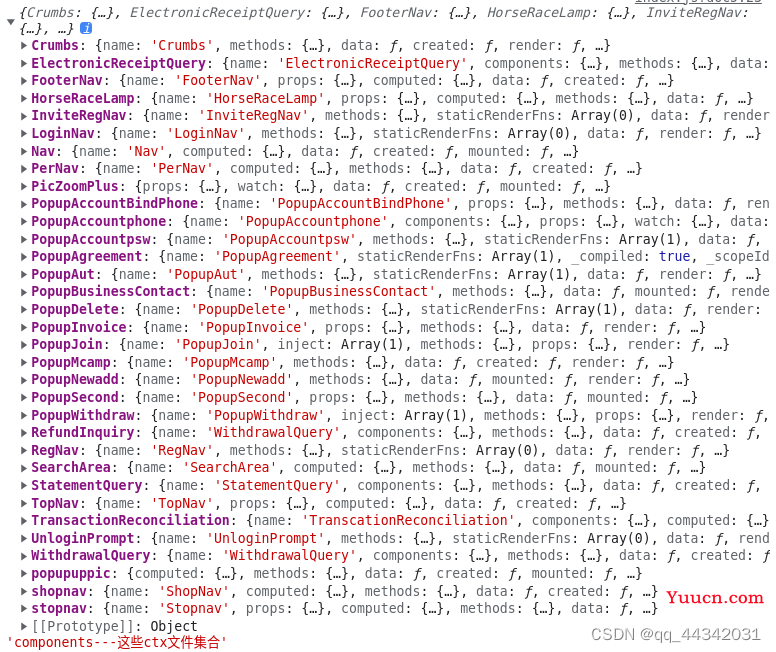776x652 pixels.
Task: Expand the Crumbs entry
Action: (x=24, y=46)
